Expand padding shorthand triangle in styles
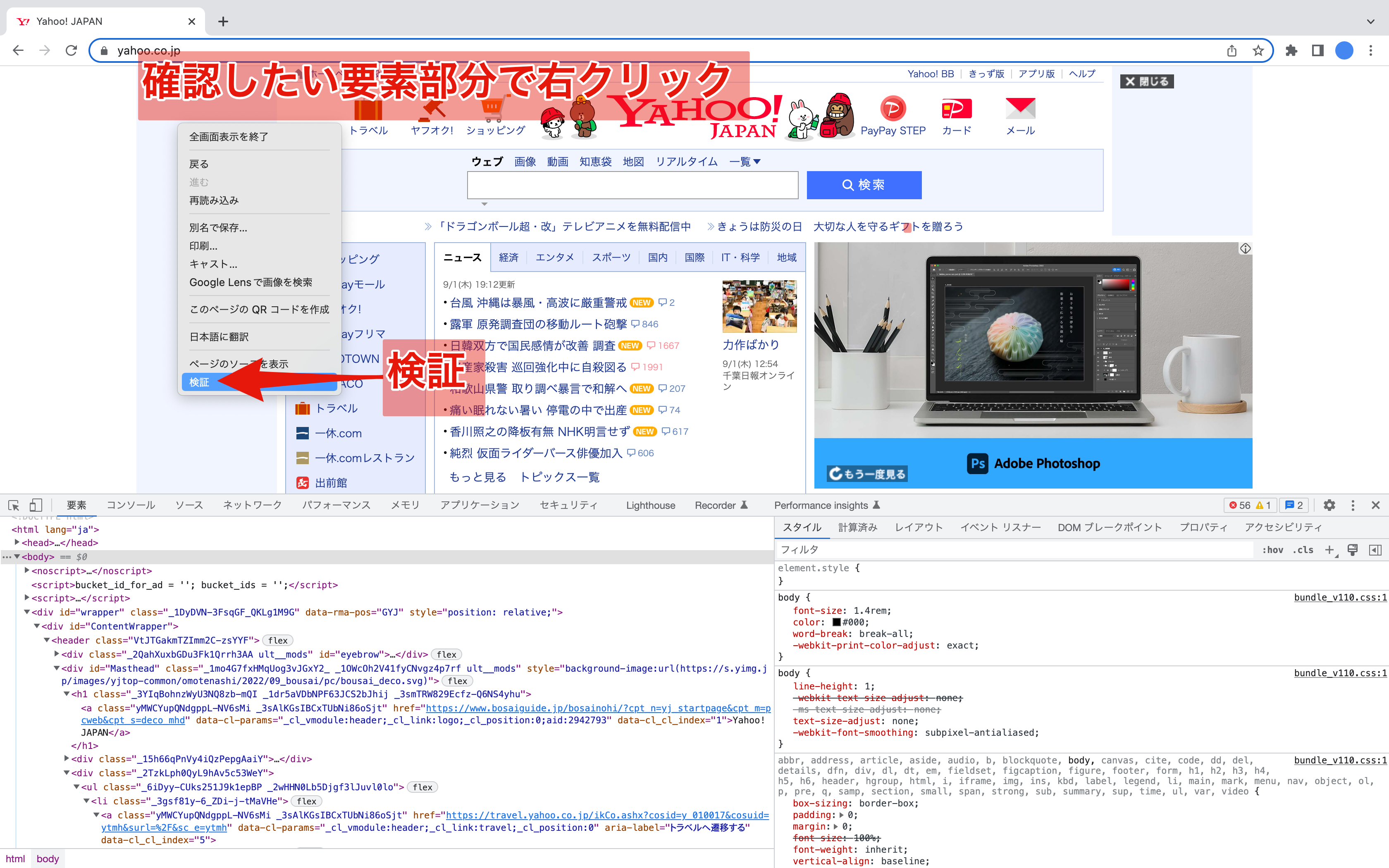 pyautogui.click(x=841, y=815)
